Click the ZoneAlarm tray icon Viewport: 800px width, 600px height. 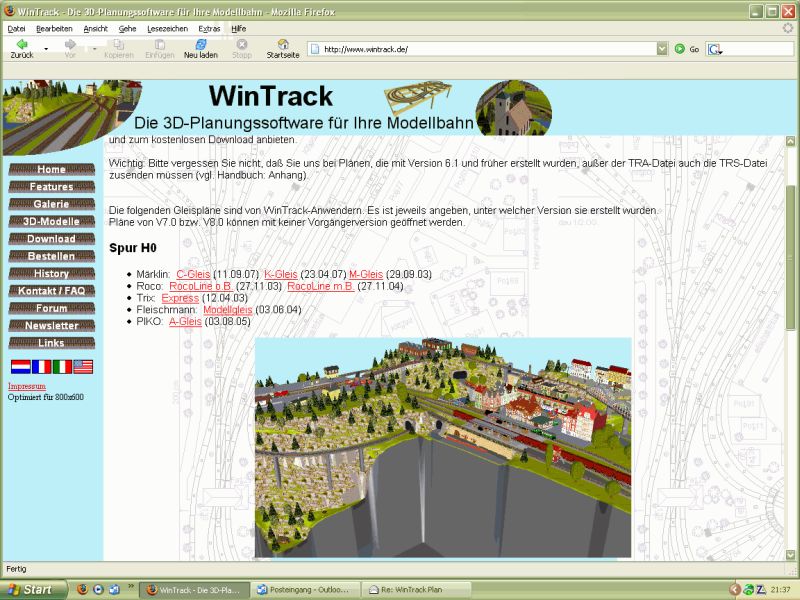(x=761, y=590)
